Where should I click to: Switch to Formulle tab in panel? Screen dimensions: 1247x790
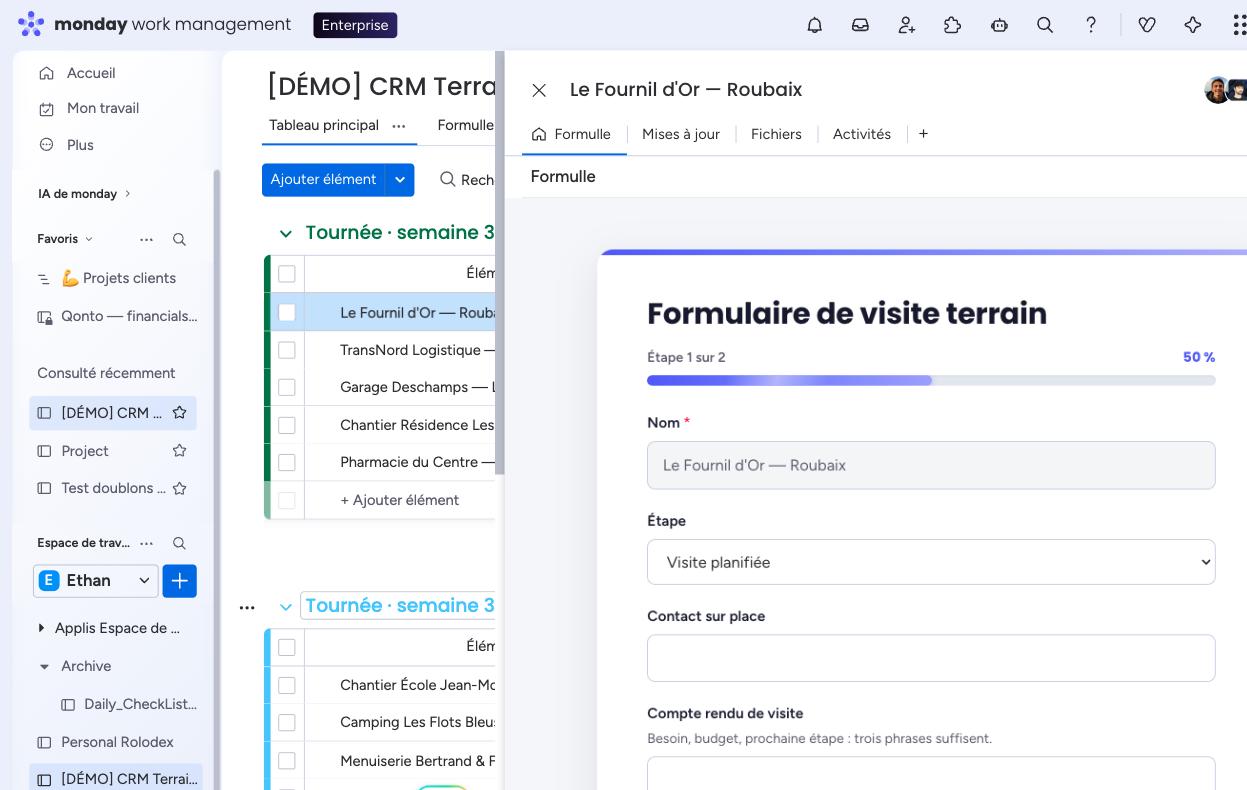(571, 134)
